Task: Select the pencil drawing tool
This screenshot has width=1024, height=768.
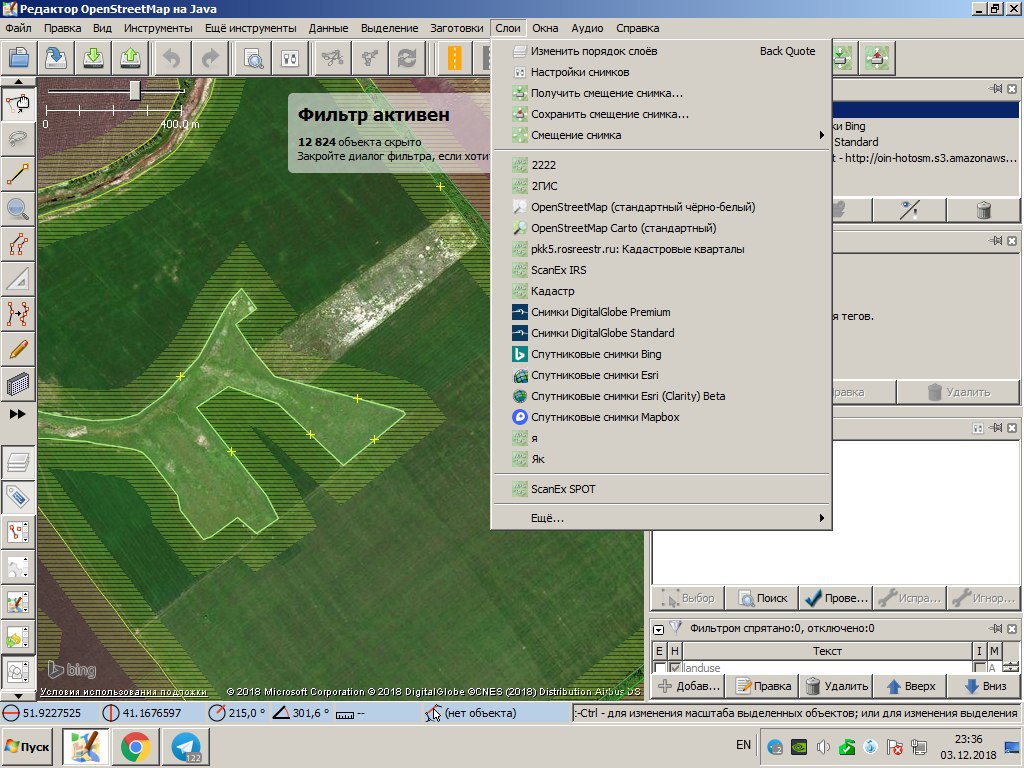Action: pyautogui.click(x=18, y=349)
